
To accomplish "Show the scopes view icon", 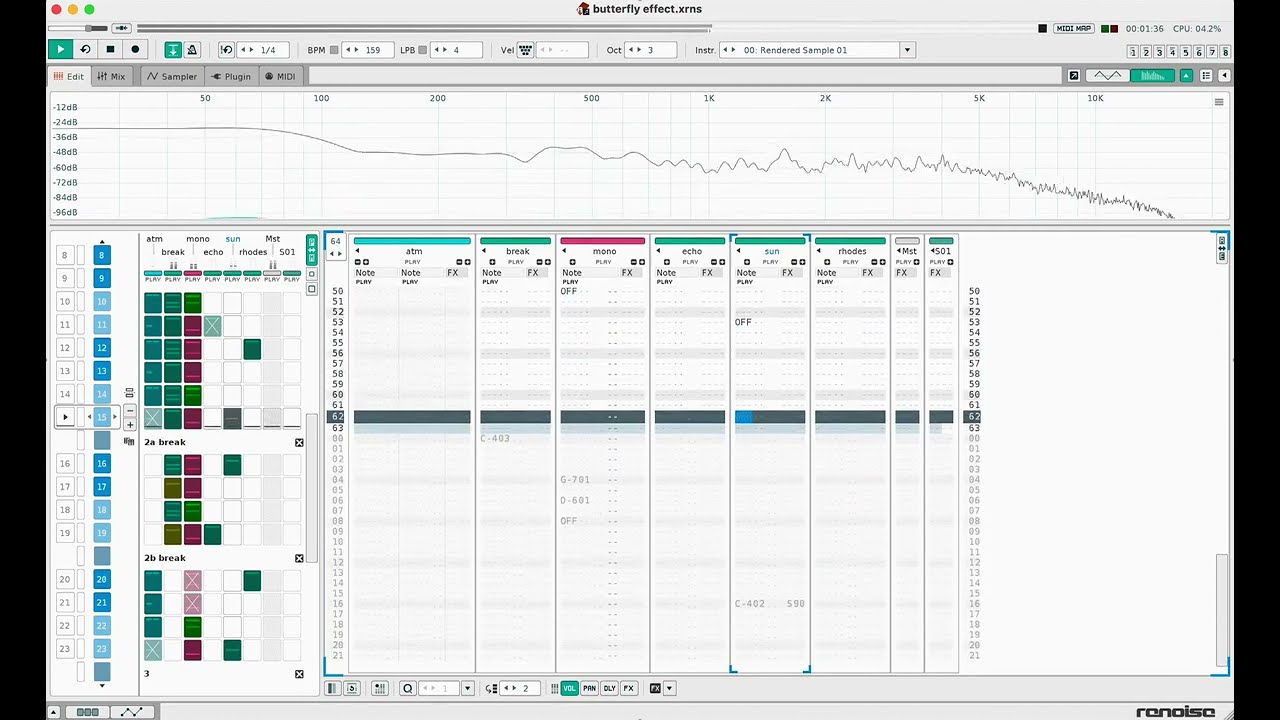I will [x=1108, y=76].
